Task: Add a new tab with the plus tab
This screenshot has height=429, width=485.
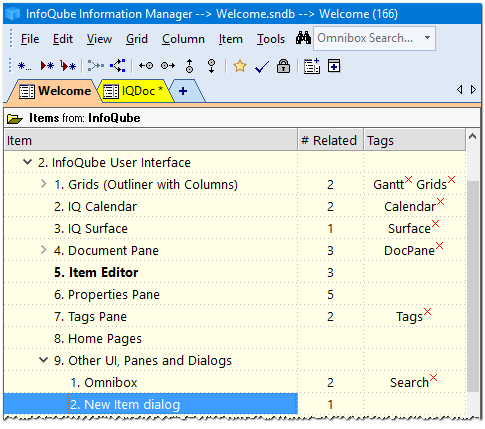Action: (x=183, y=91)
